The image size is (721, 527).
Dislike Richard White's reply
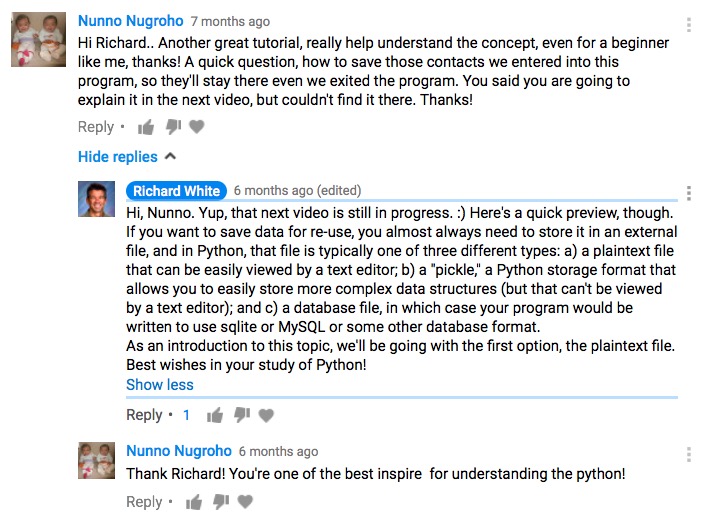tap(242, 415)
